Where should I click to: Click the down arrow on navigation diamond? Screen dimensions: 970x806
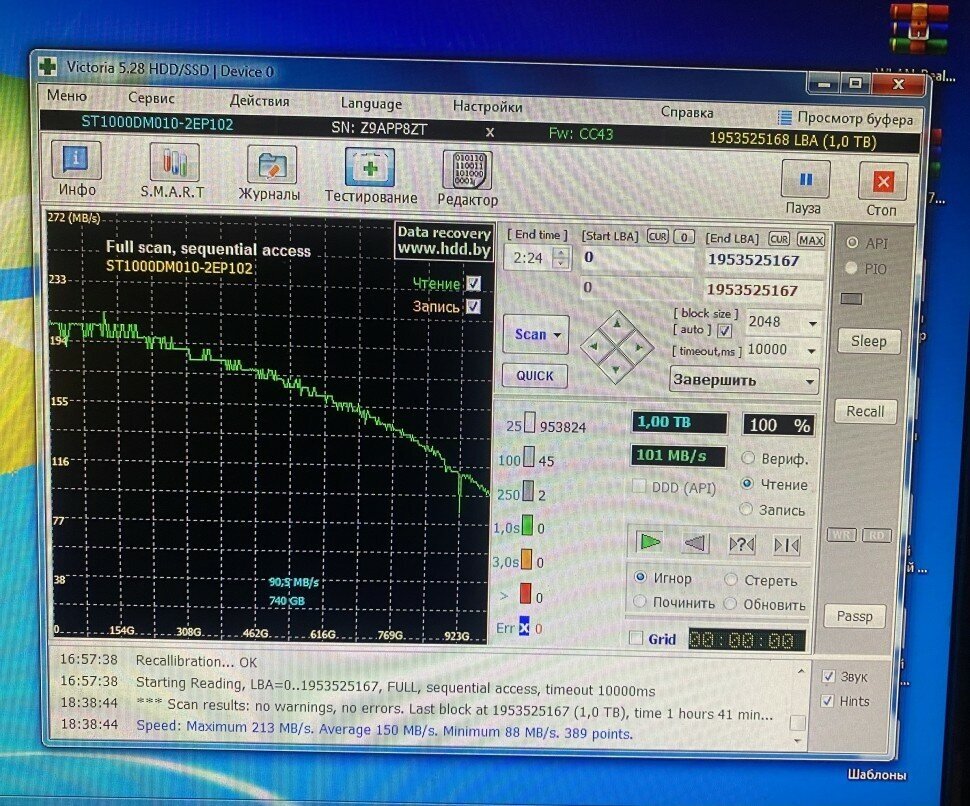(616, 369)
